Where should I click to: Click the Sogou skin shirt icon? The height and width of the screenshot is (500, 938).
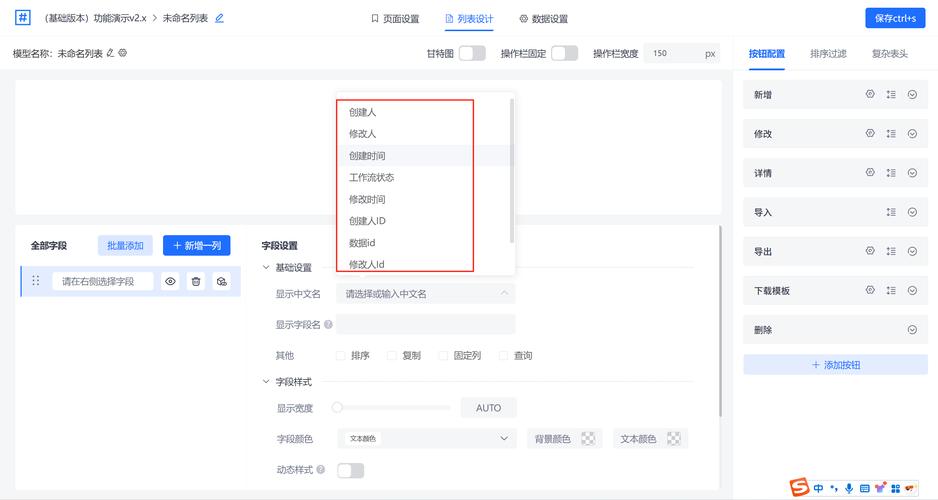[x=880, y=489]
